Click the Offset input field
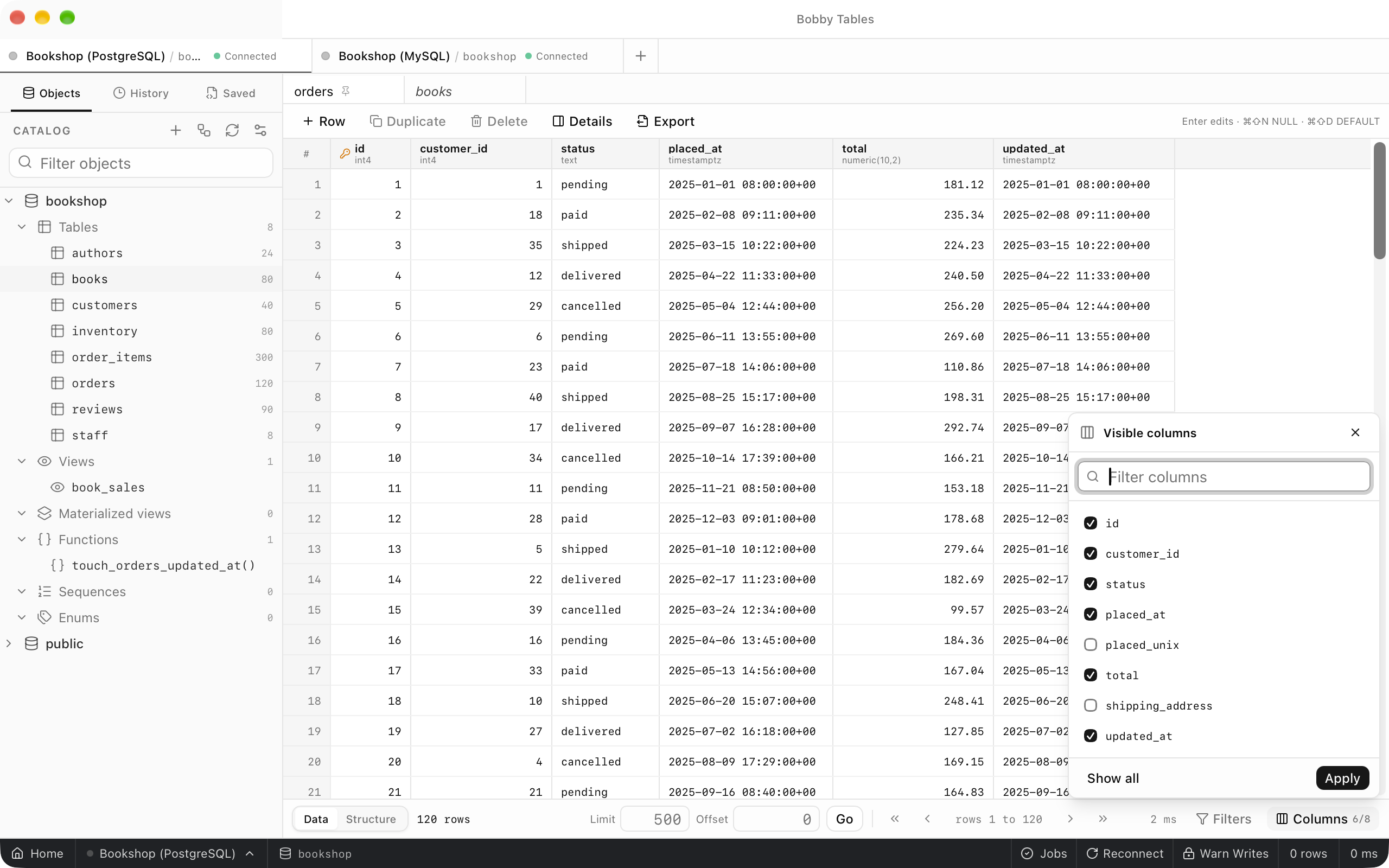1389x868 pixels. 775,819
